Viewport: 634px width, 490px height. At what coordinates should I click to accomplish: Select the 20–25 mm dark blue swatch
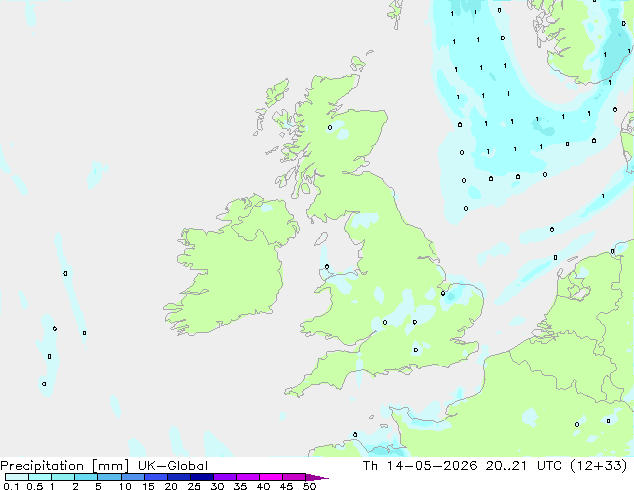(178, 477)
